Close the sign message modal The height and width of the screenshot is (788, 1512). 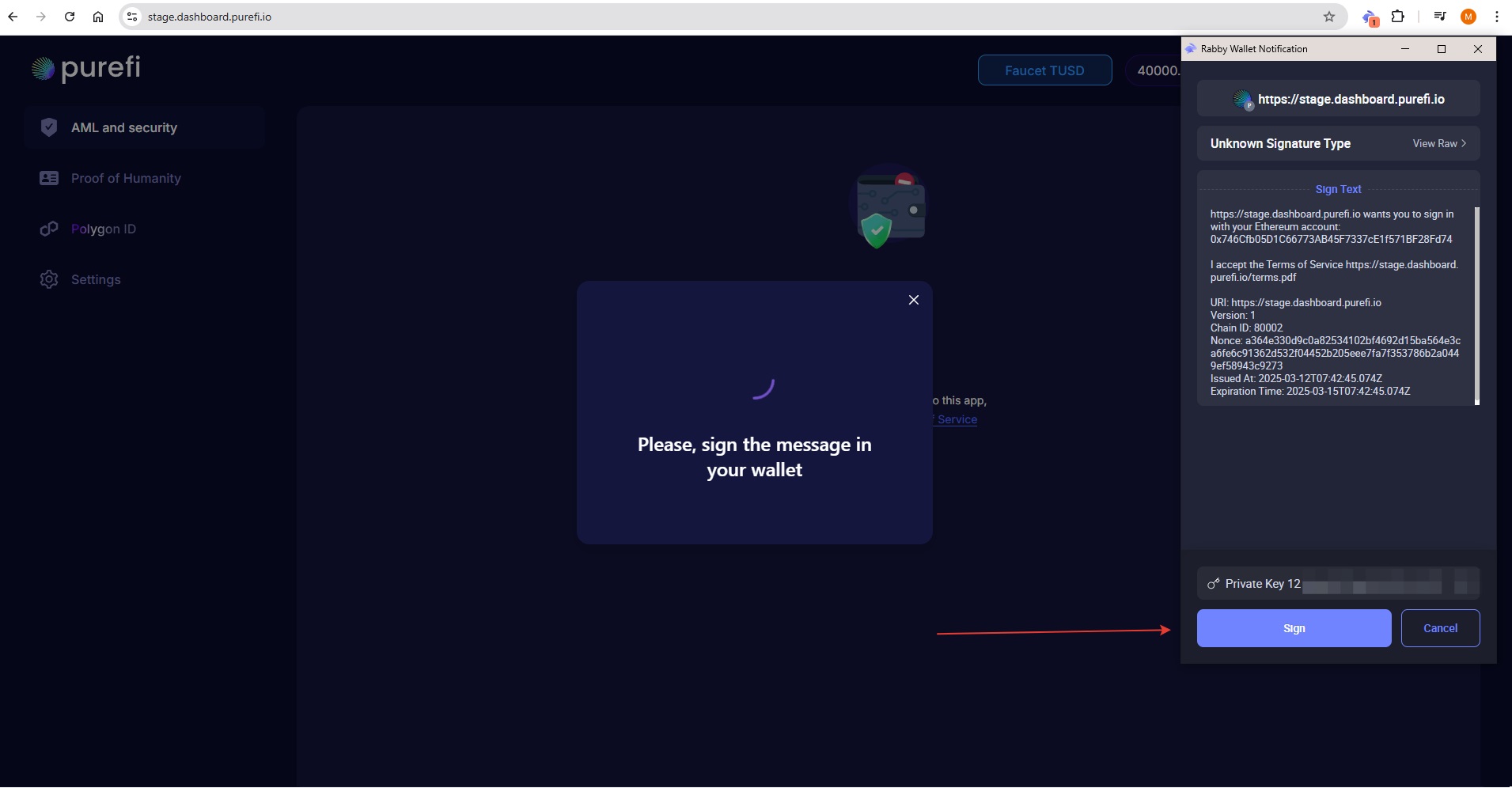coord(913,300)
